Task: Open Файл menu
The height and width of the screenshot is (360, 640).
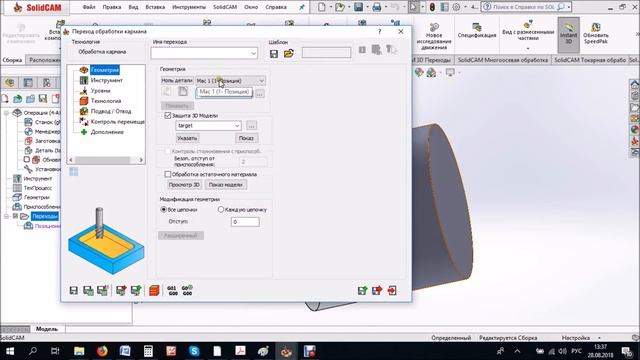Action: 89,7
